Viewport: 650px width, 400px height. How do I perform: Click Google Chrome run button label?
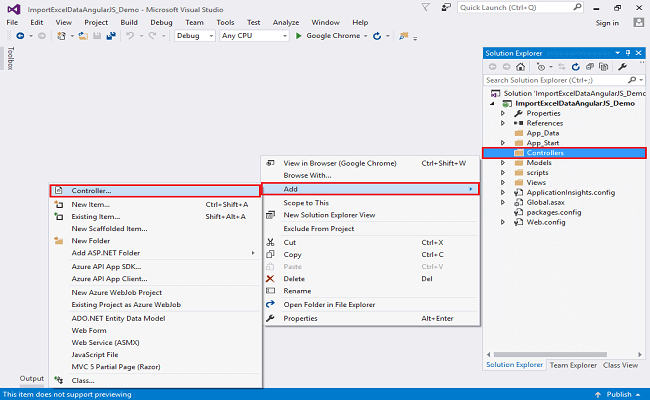point(333,36)
